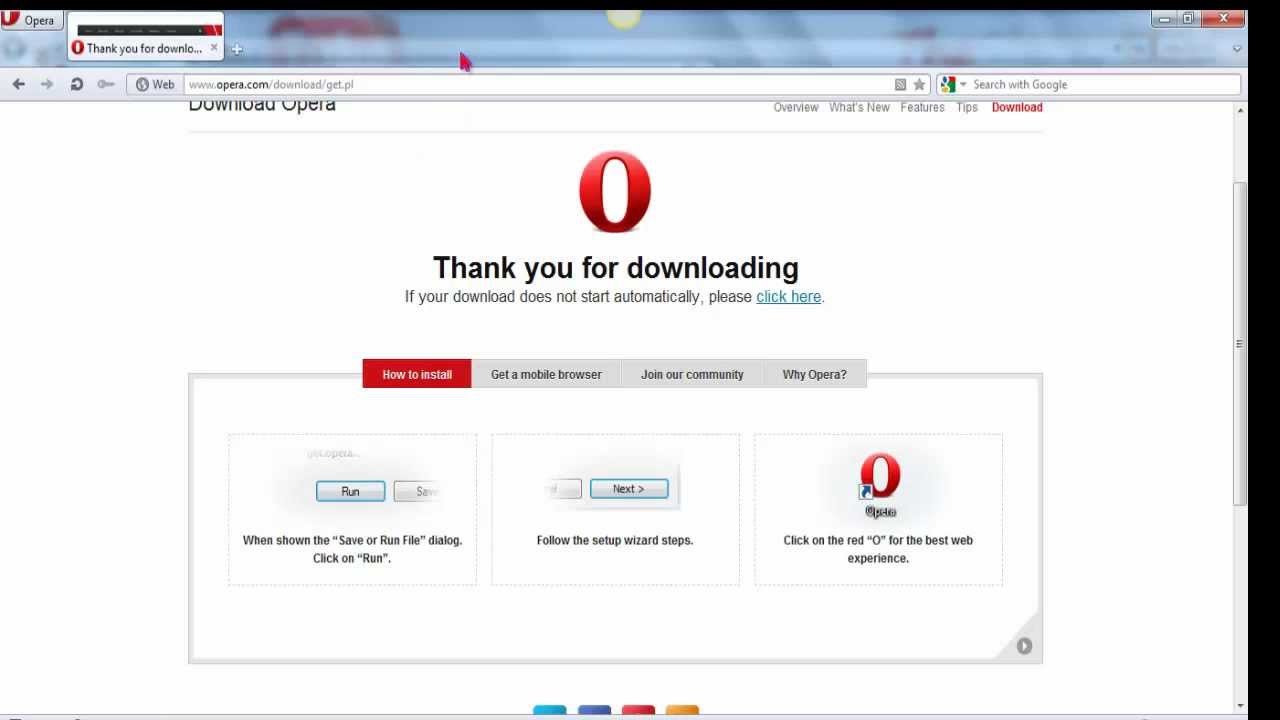Open the Tips link
The width and height of the screenshot is (1280, 720).
pyautogui.click(x=967, y=107)
